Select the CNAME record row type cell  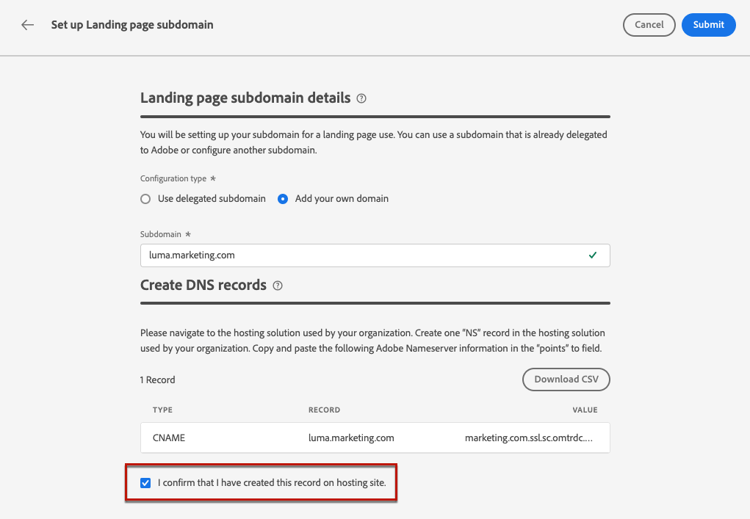coord(169,438)
